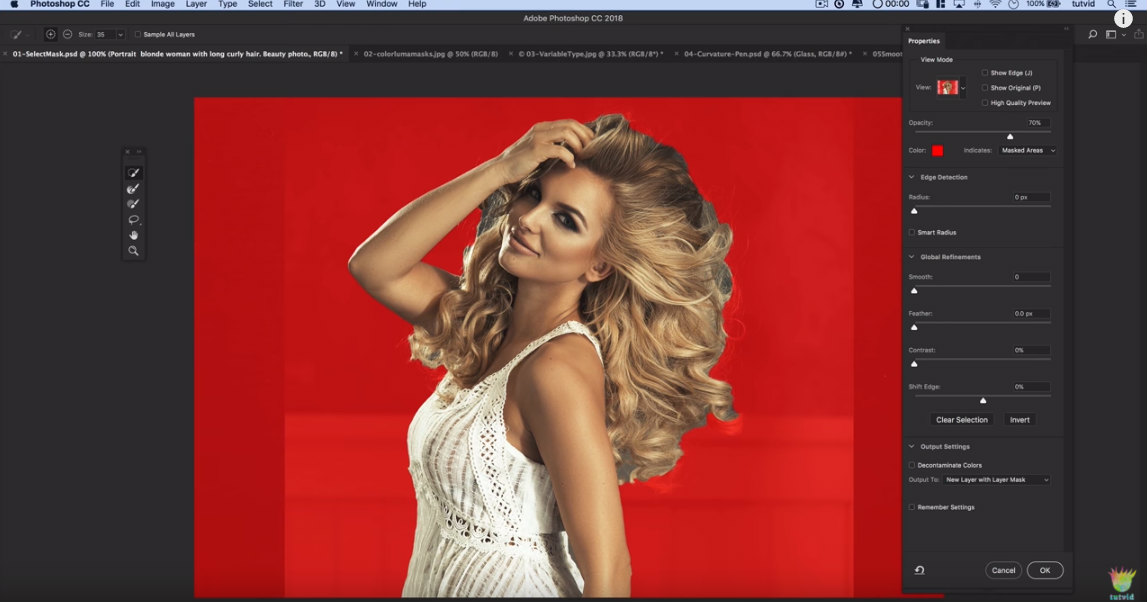Click the OK button
This screenshot has height=602, width=1147.
pos(1045,571)
